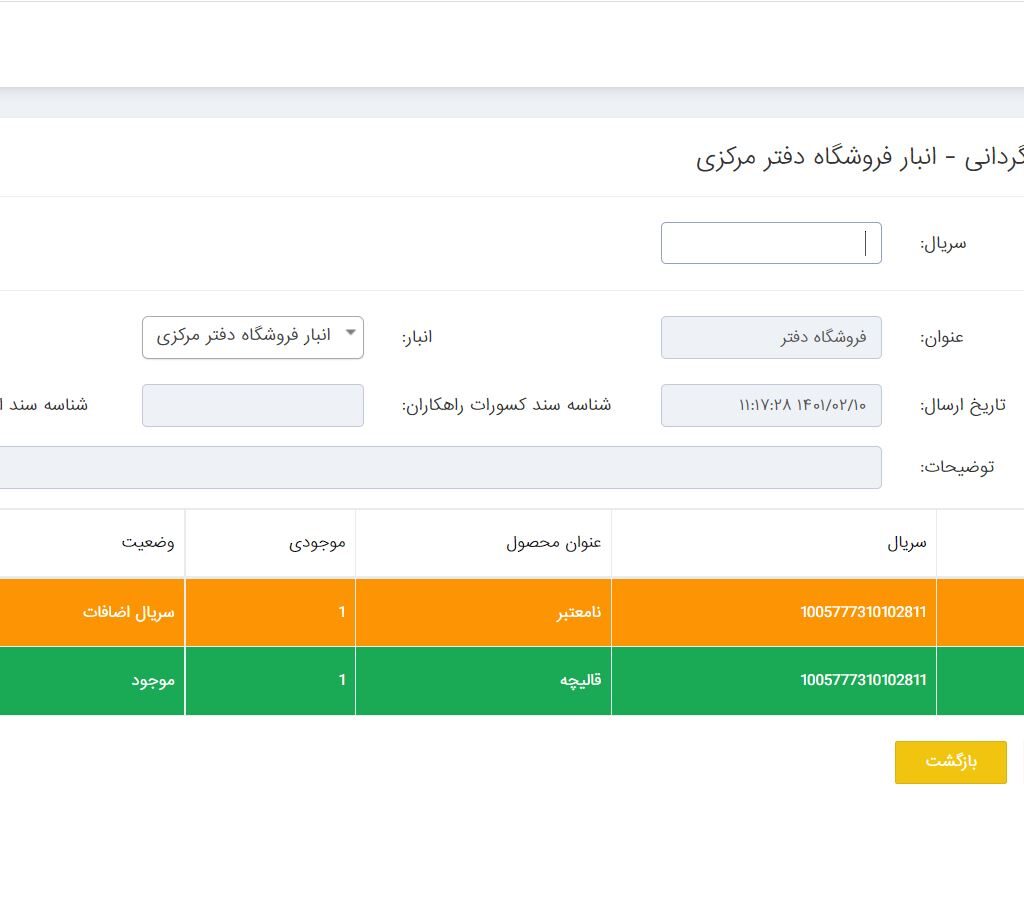
Task: Open the انبار warehouse dropdown
Action: (x=253, y=337)
